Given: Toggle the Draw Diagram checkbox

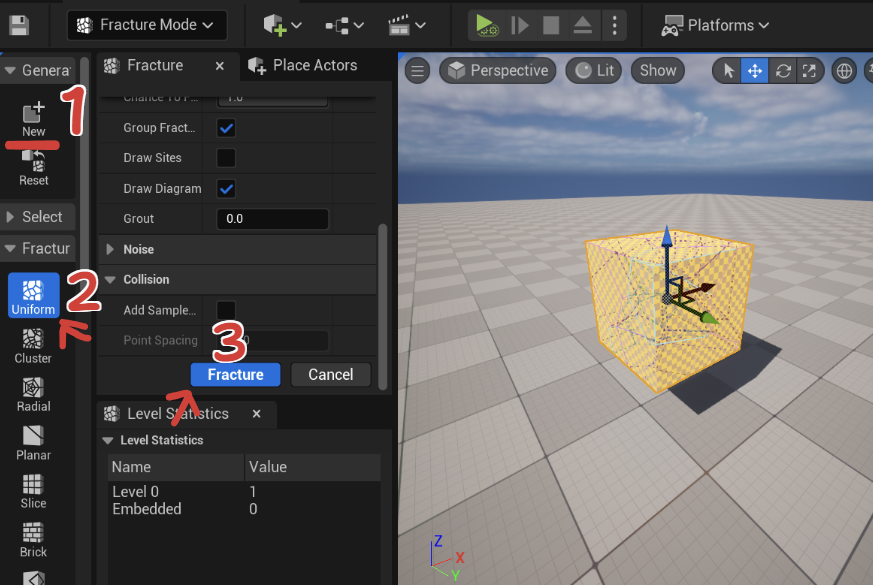Looking at the screenshot, I should (x=226, y=189).
